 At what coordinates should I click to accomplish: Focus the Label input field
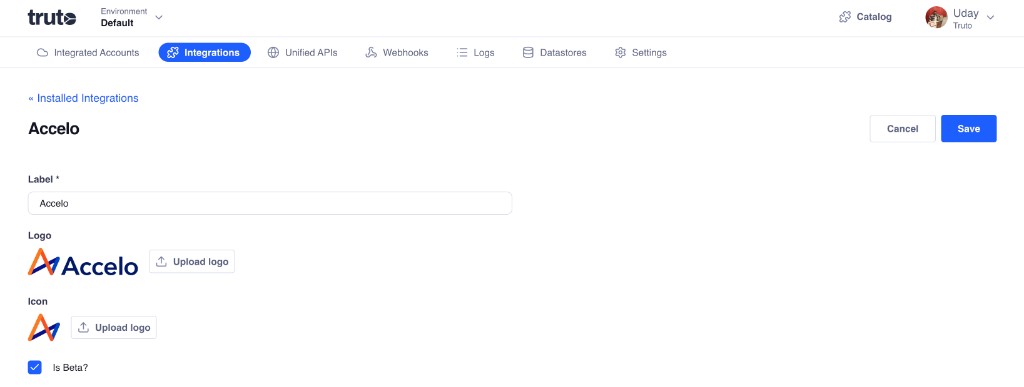click(270, 204)
